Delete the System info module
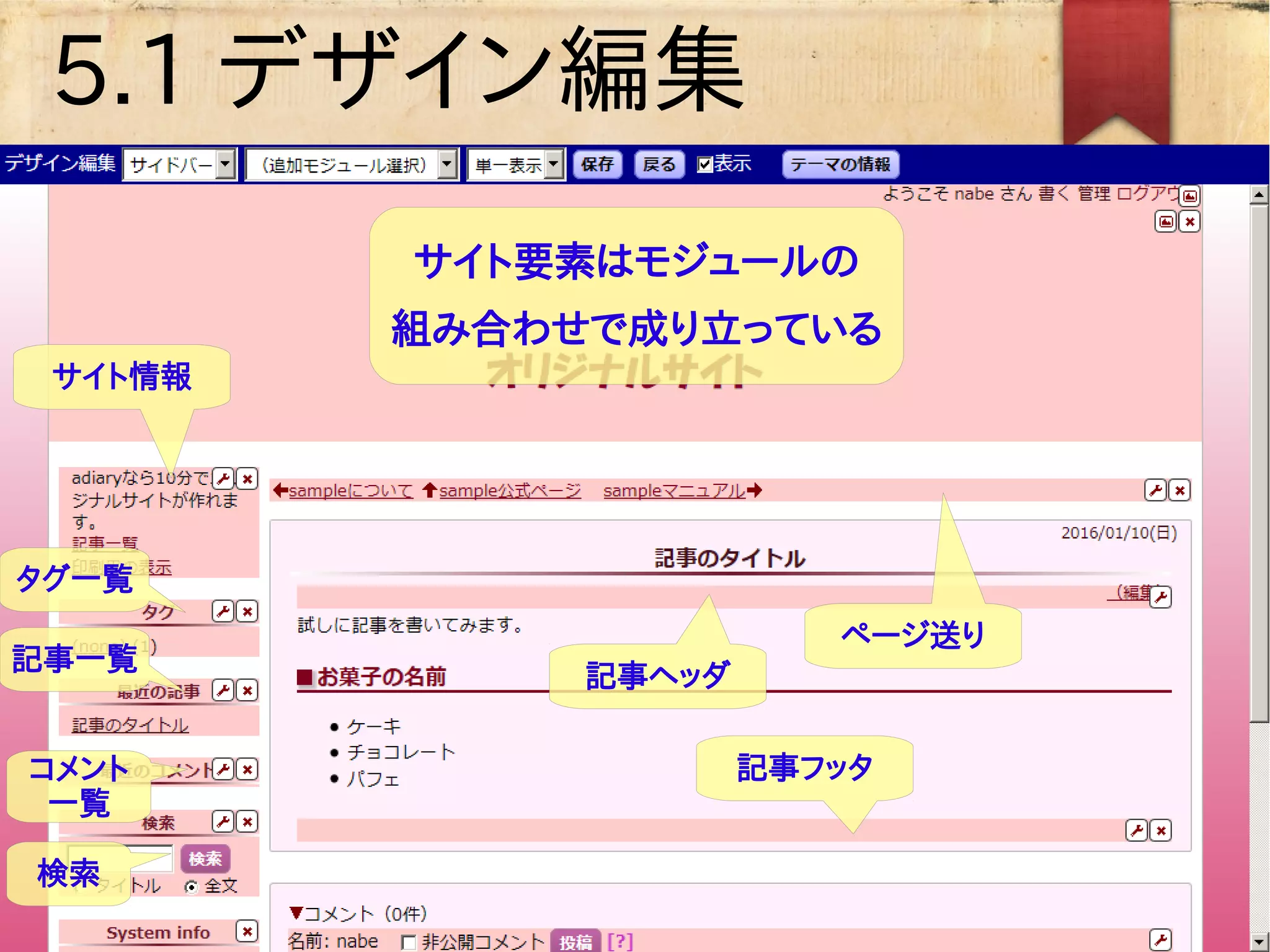1270x952 pixels. coord(247,930)
